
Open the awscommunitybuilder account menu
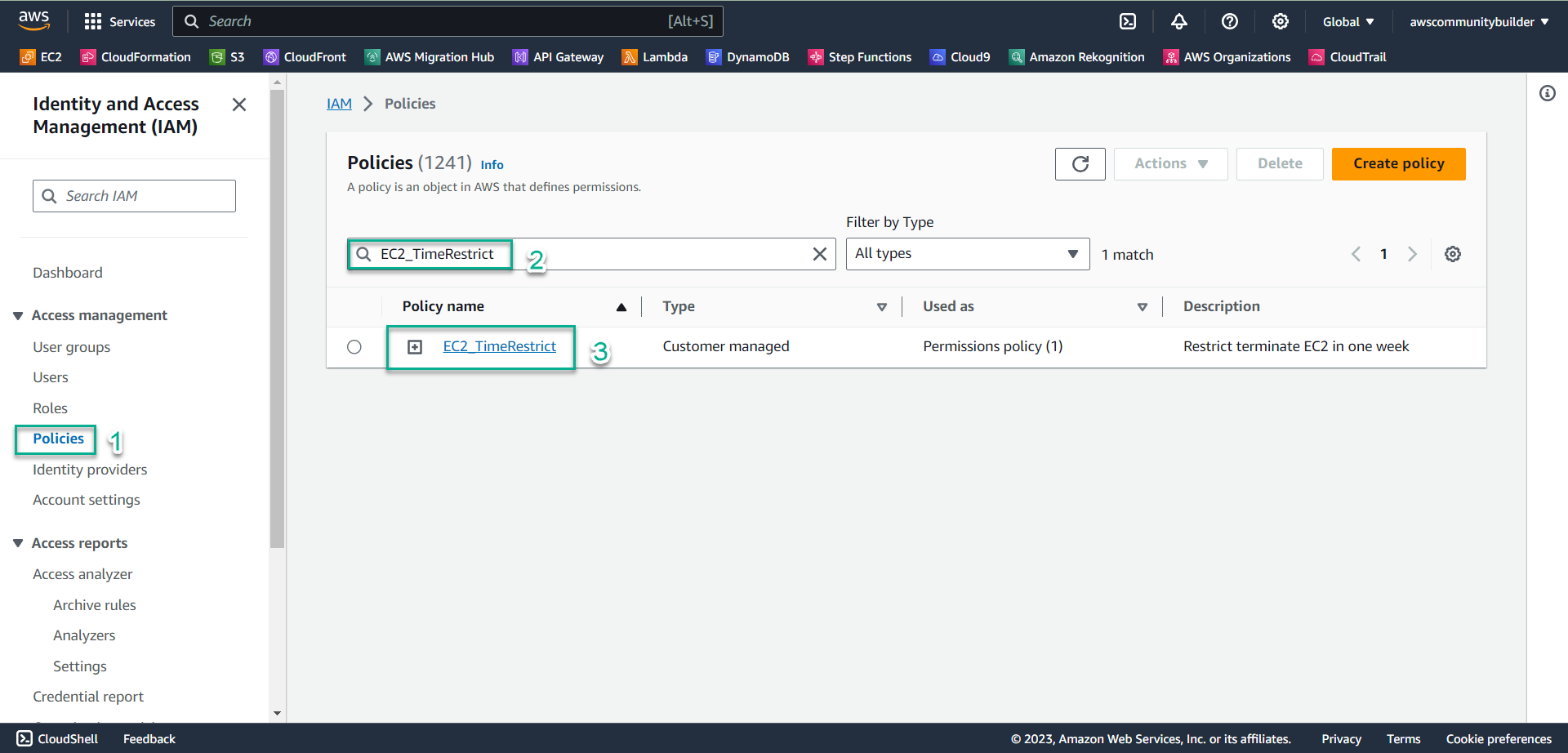coord(1479,22)
